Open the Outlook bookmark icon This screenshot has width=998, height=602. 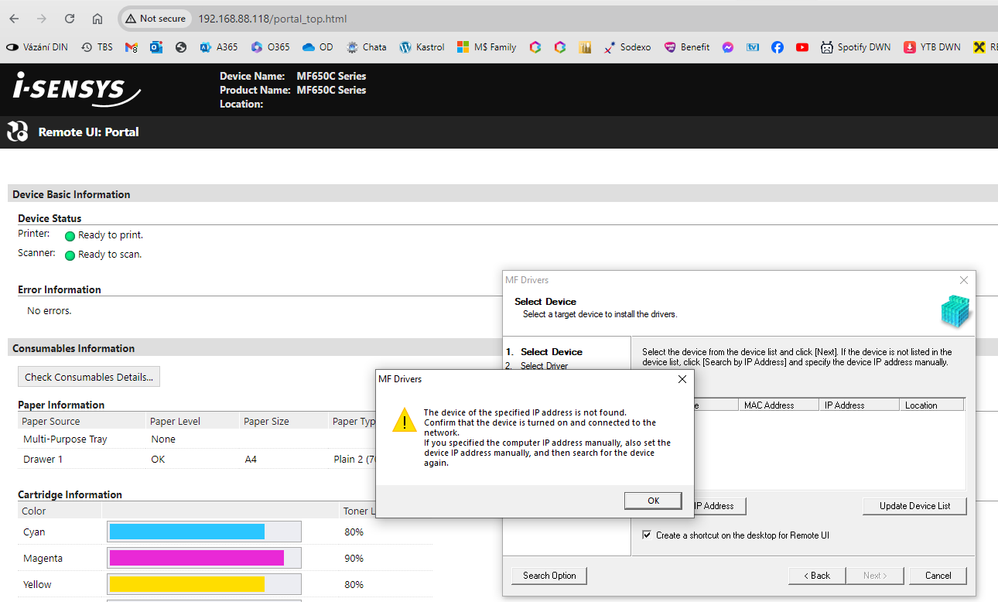(x=156, y=47)
